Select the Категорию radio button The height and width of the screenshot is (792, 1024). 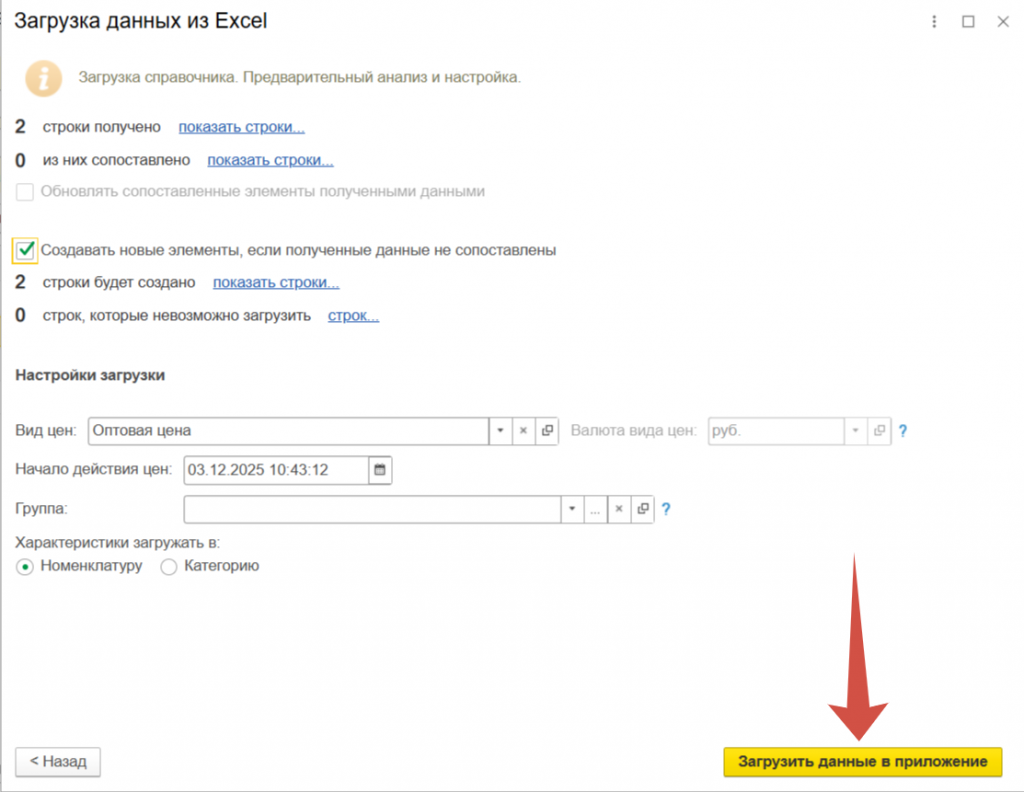168,567
